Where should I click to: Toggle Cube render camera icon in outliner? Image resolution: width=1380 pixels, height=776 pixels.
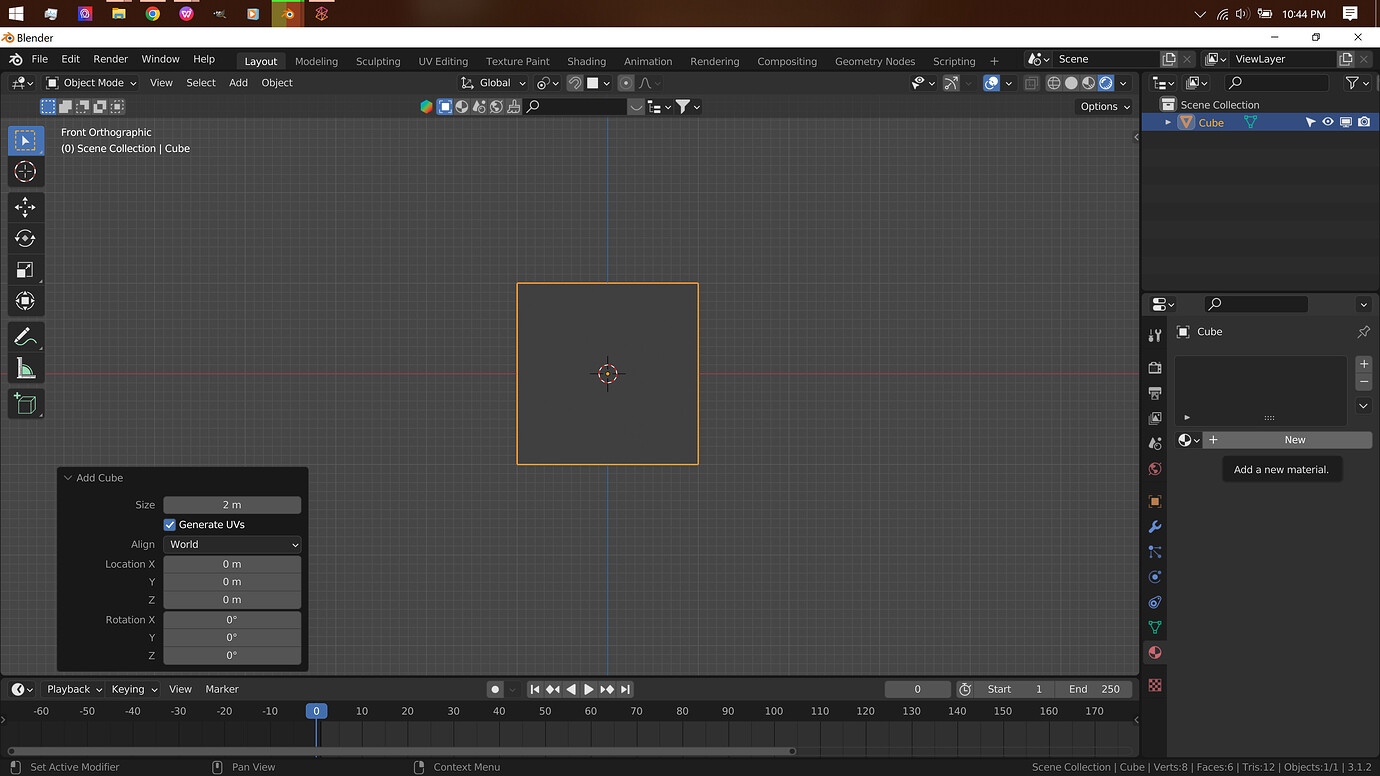click(x=1364, y=122)
